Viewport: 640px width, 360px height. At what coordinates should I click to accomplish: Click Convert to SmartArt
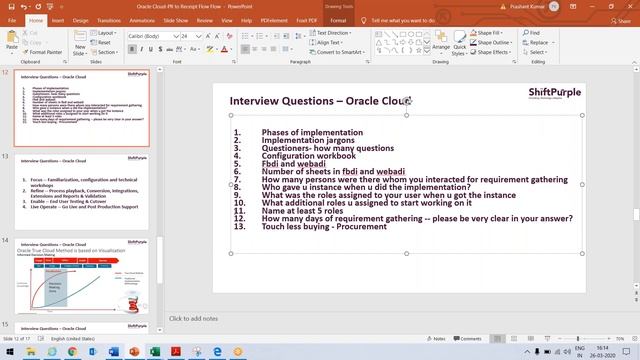tap(337, 52)
